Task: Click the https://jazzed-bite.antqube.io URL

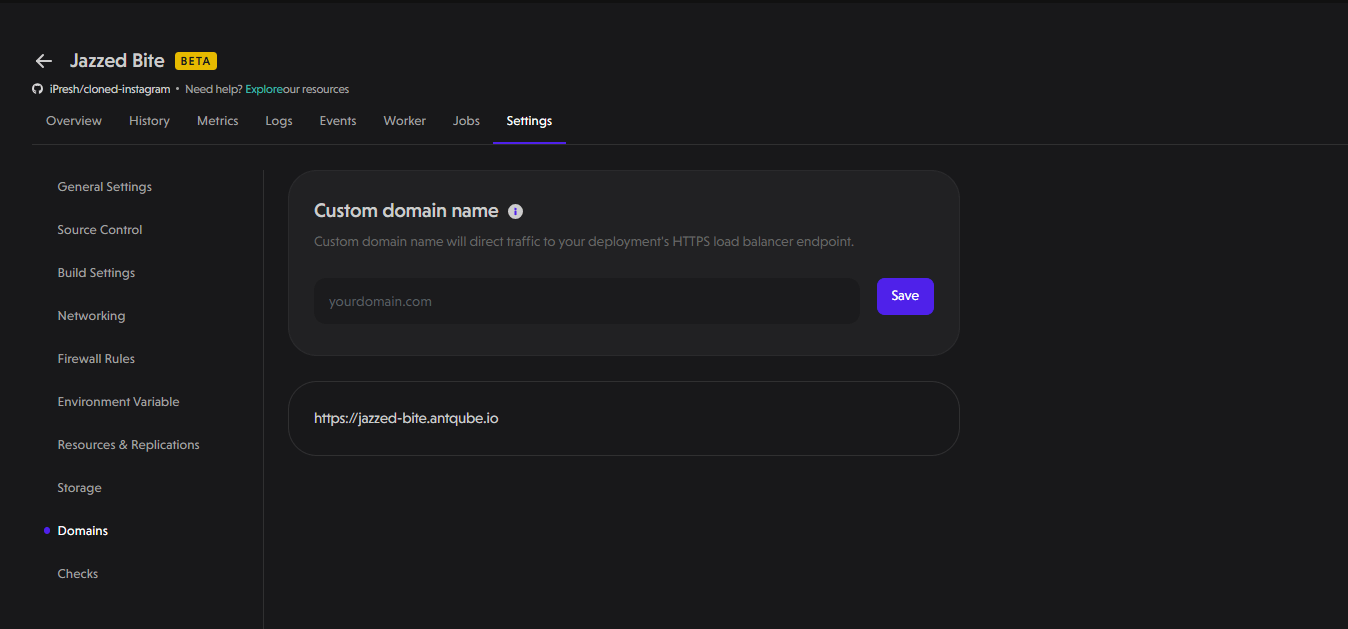Action: tap(406, 418)
